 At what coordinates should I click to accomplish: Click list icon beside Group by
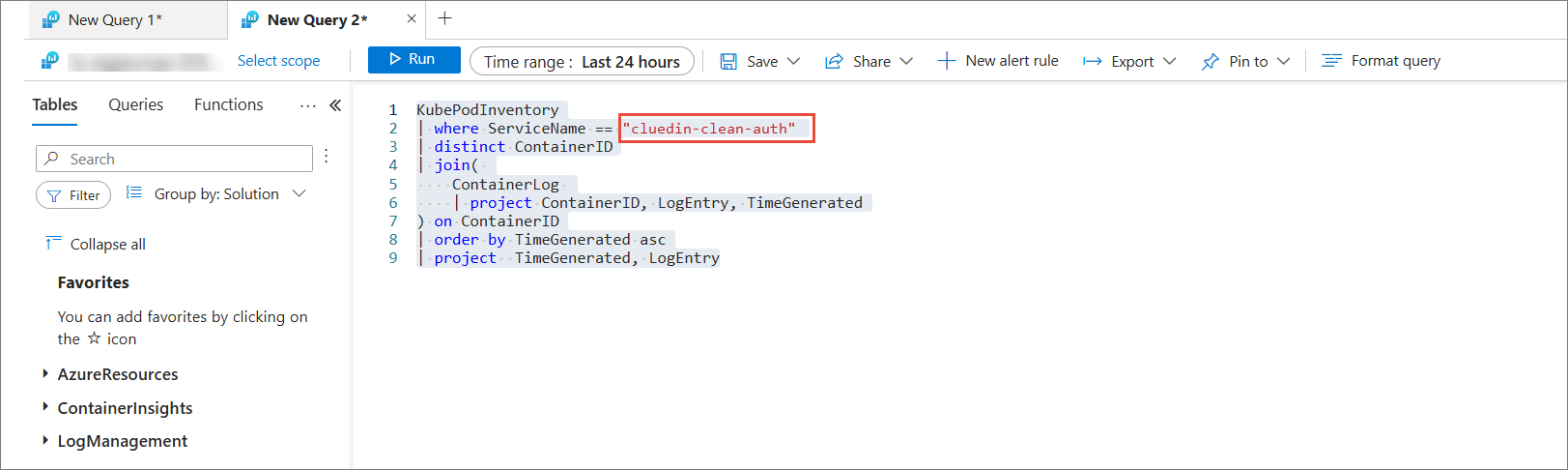point(134,193)
